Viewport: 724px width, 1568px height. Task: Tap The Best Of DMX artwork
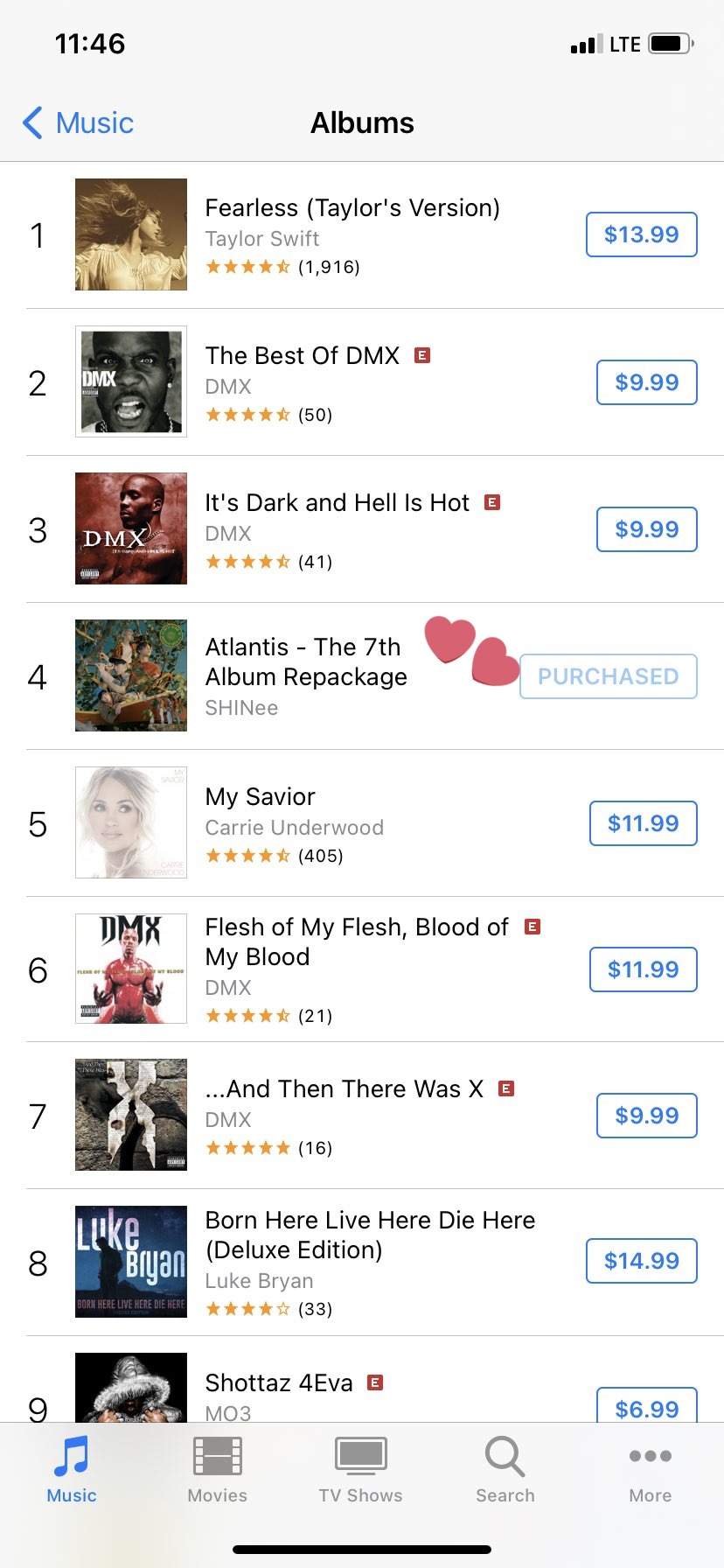tap(131, 381)
